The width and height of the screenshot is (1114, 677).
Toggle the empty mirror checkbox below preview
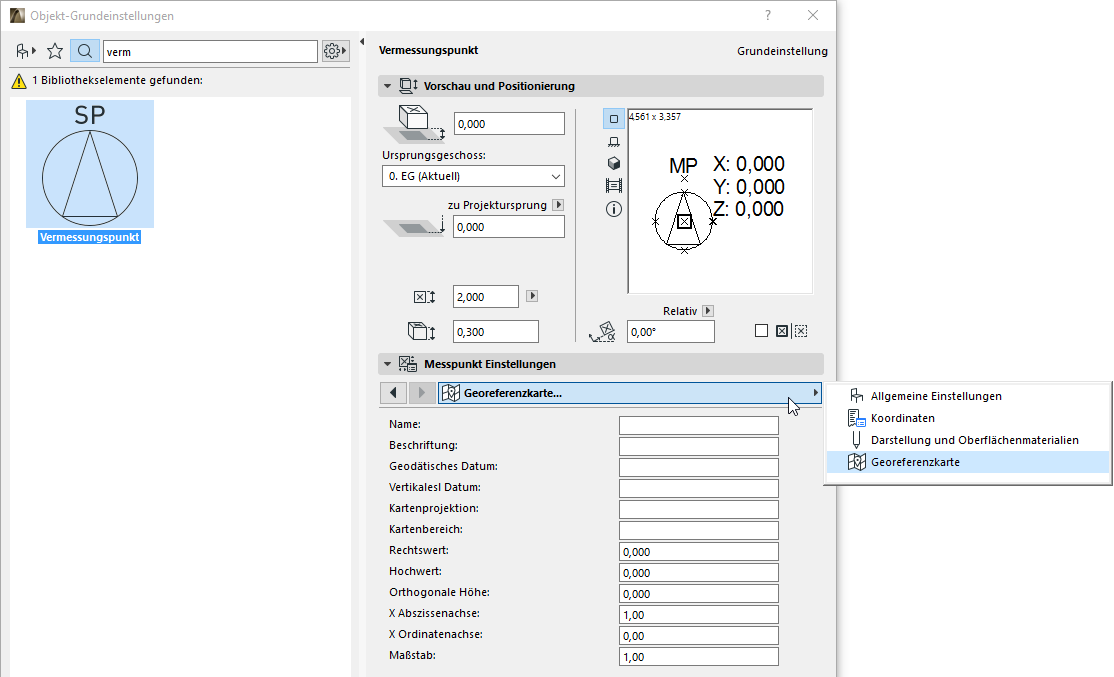(761, 331)
